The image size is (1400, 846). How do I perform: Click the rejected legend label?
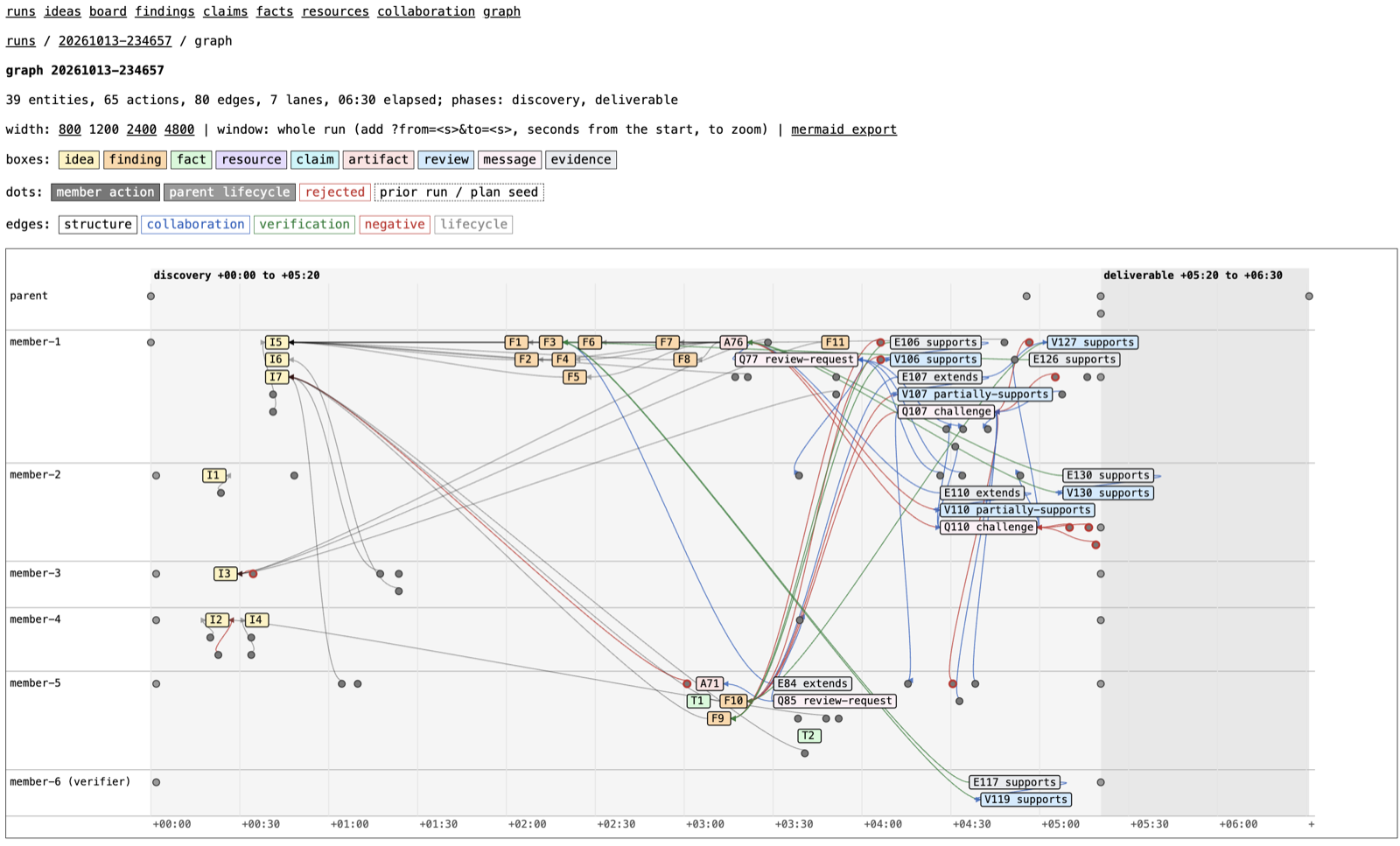point(334,192)
